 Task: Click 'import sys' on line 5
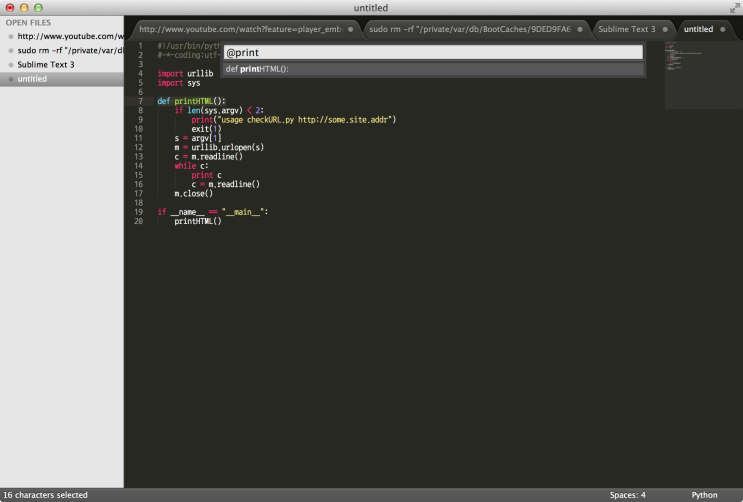[x=179, y=83]
